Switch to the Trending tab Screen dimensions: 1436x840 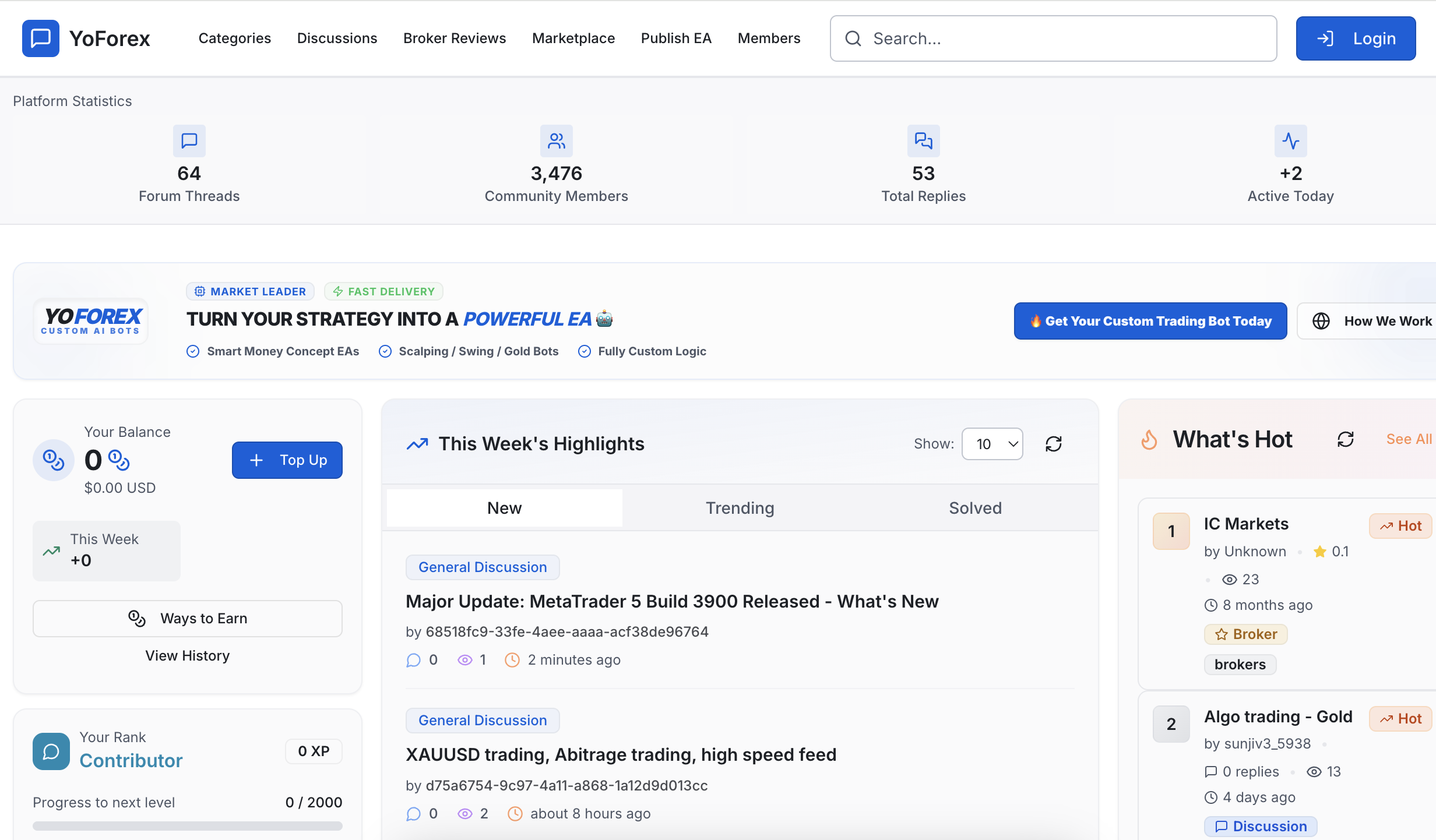[740, 508]
